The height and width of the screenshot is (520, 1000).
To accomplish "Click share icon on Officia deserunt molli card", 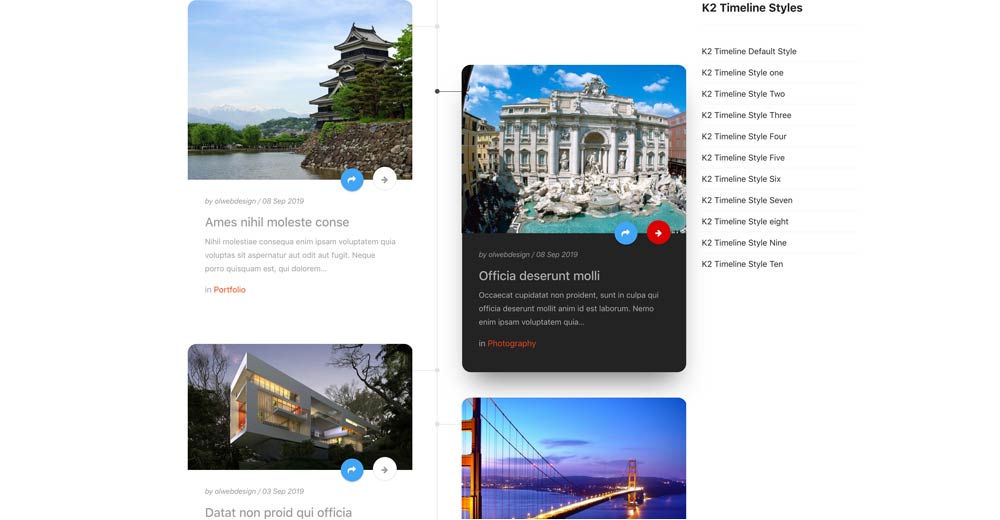I will pos(626,234).
